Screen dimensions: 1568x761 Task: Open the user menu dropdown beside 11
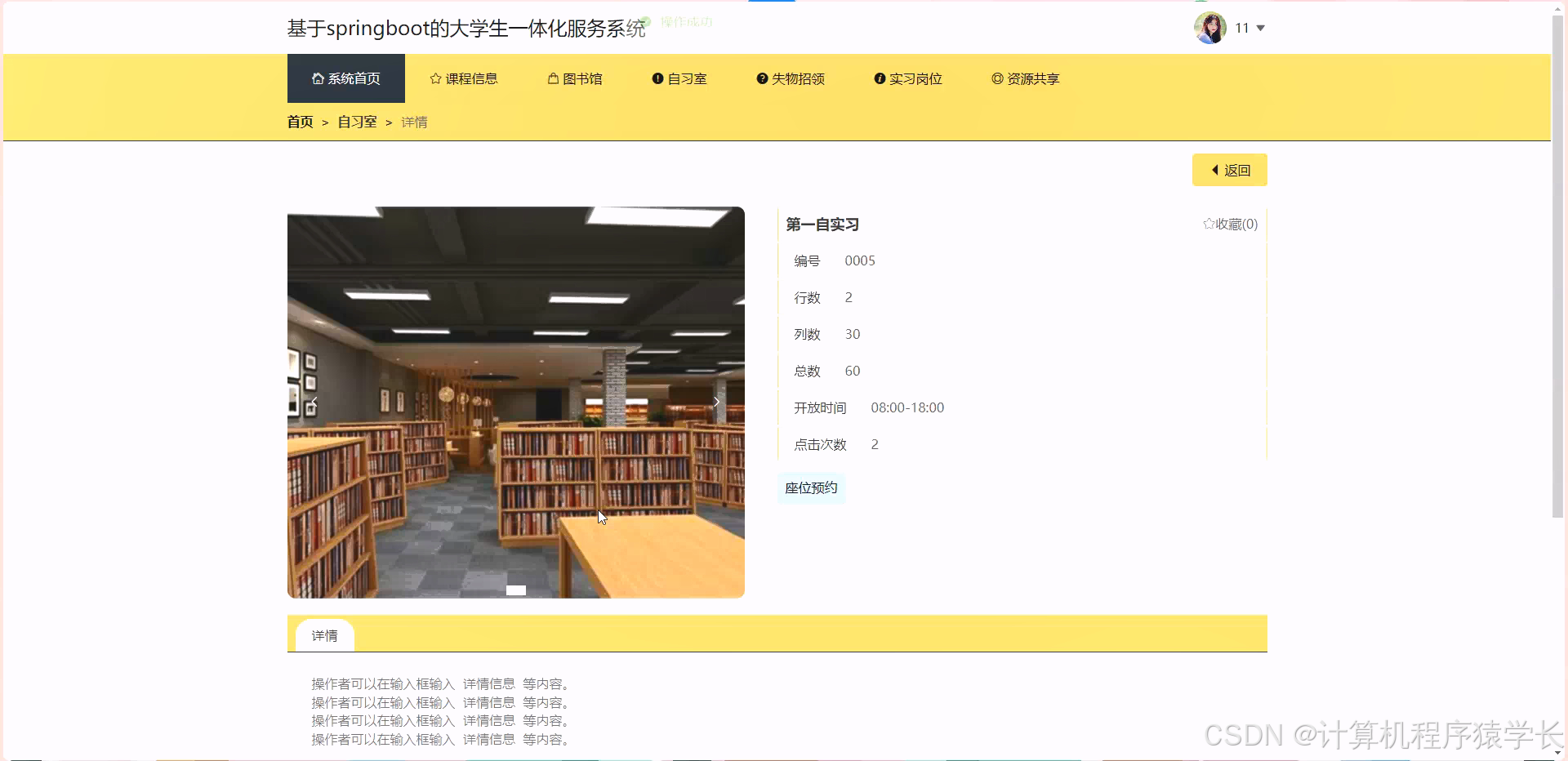point(1261,28)
